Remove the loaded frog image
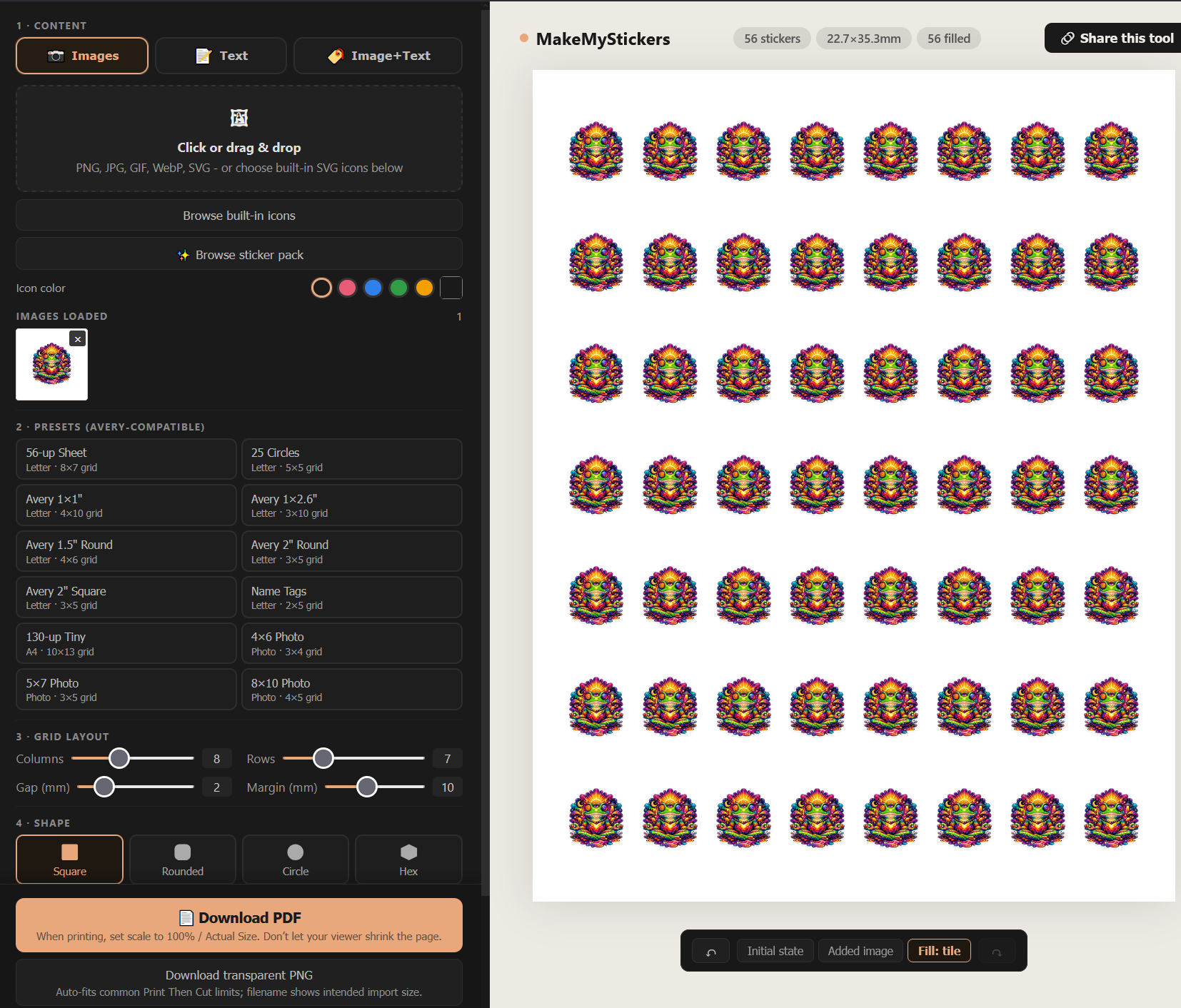 pyautogui.click(x=78, y=339)
